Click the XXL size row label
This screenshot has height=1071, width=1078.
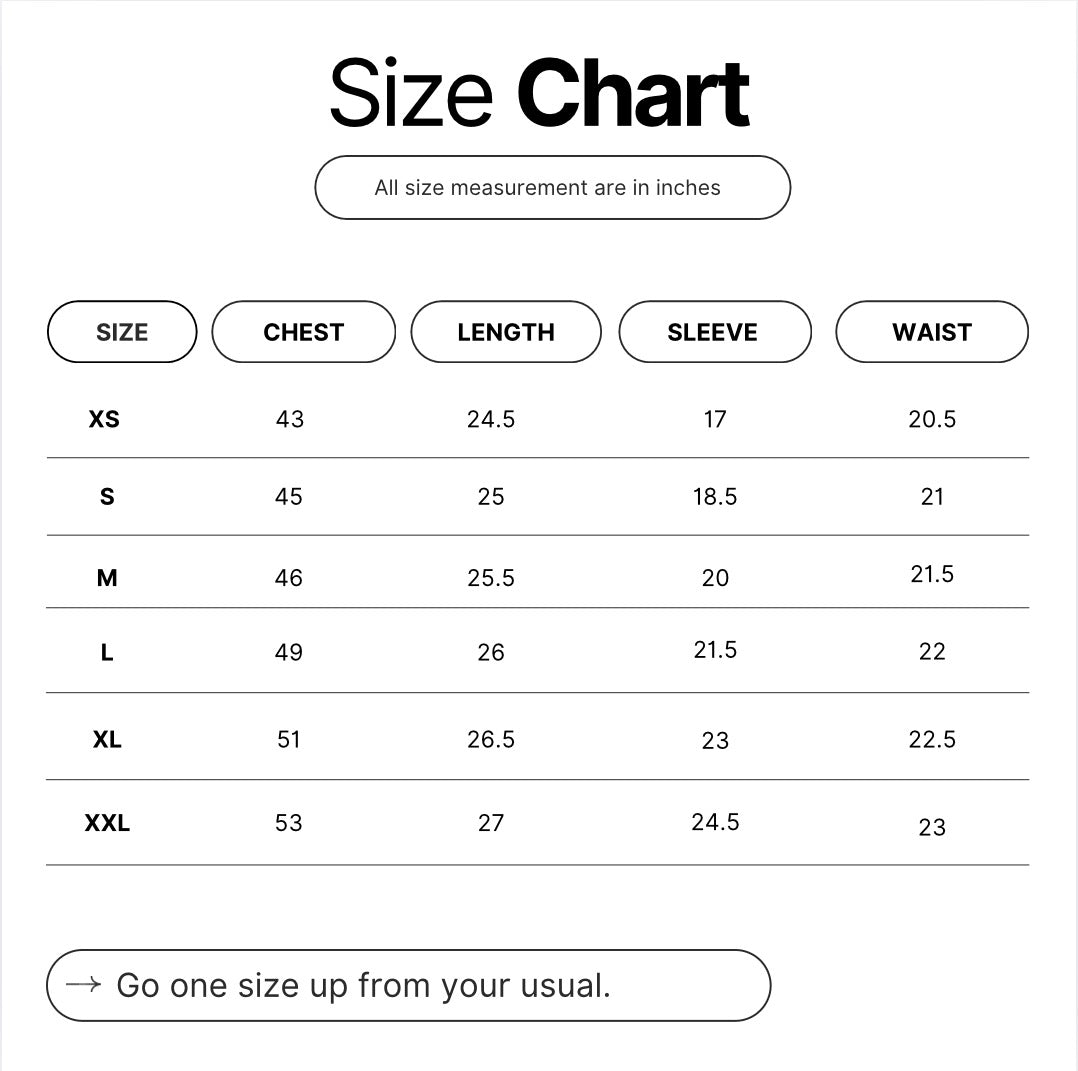click(107, 823)
